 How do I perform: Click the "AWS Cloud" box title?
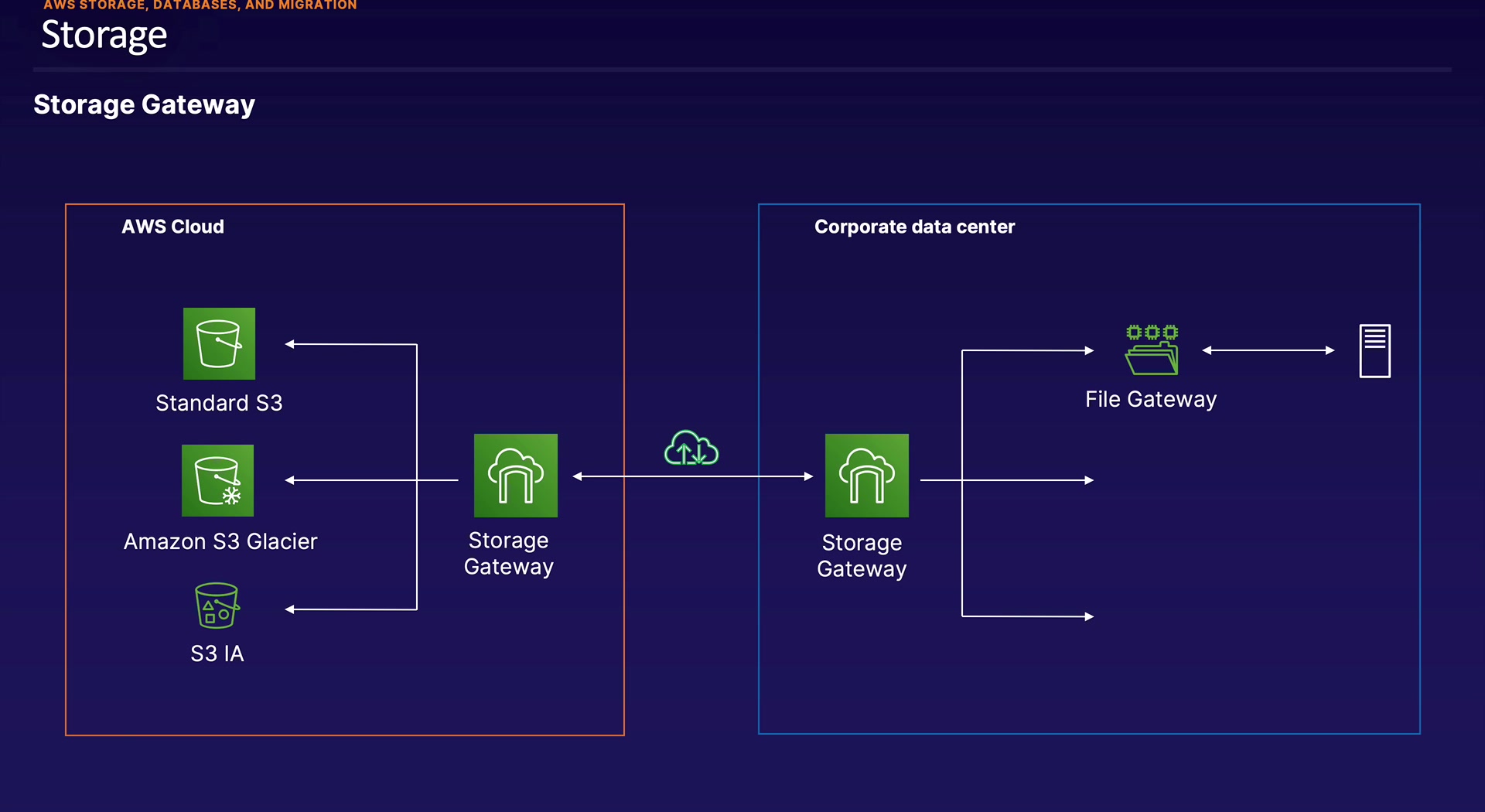click(x=172, y=227)
